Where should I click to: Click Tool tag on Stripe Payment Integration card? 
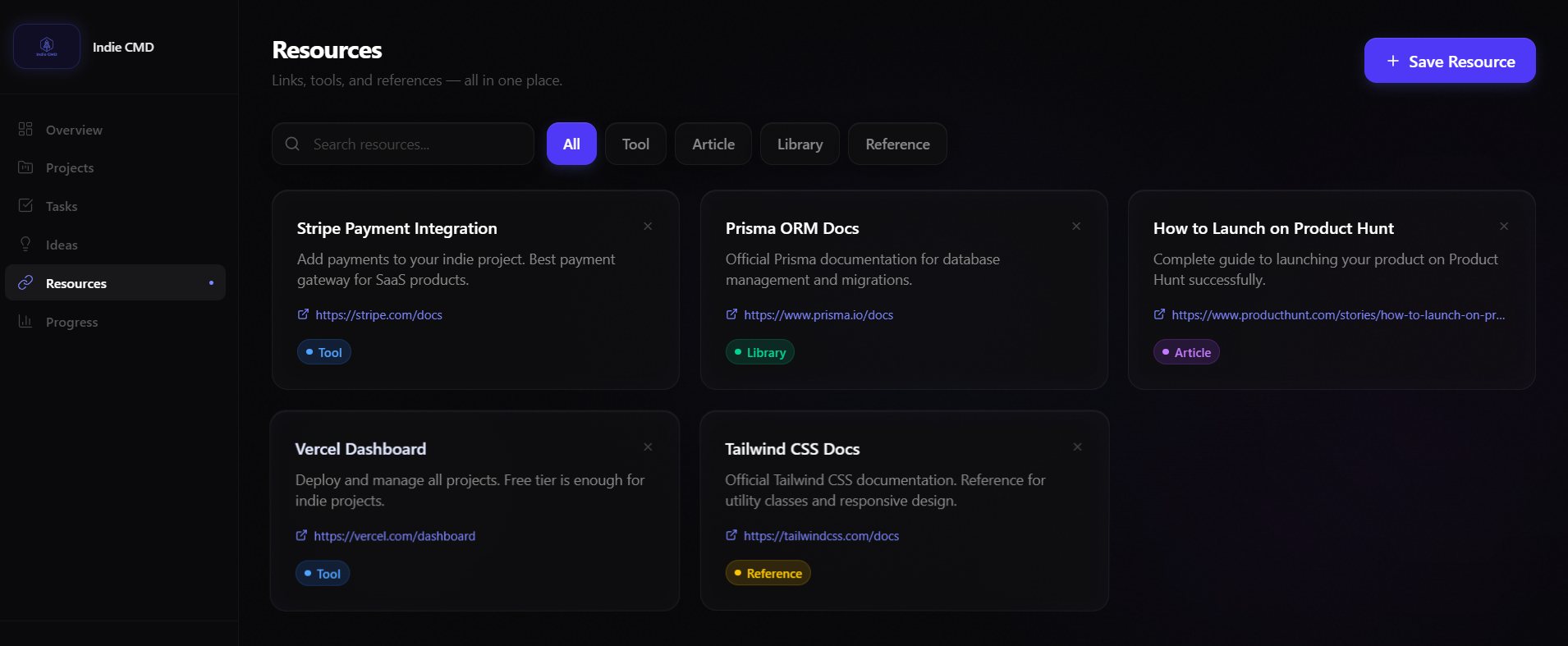[x=324, y=352]
